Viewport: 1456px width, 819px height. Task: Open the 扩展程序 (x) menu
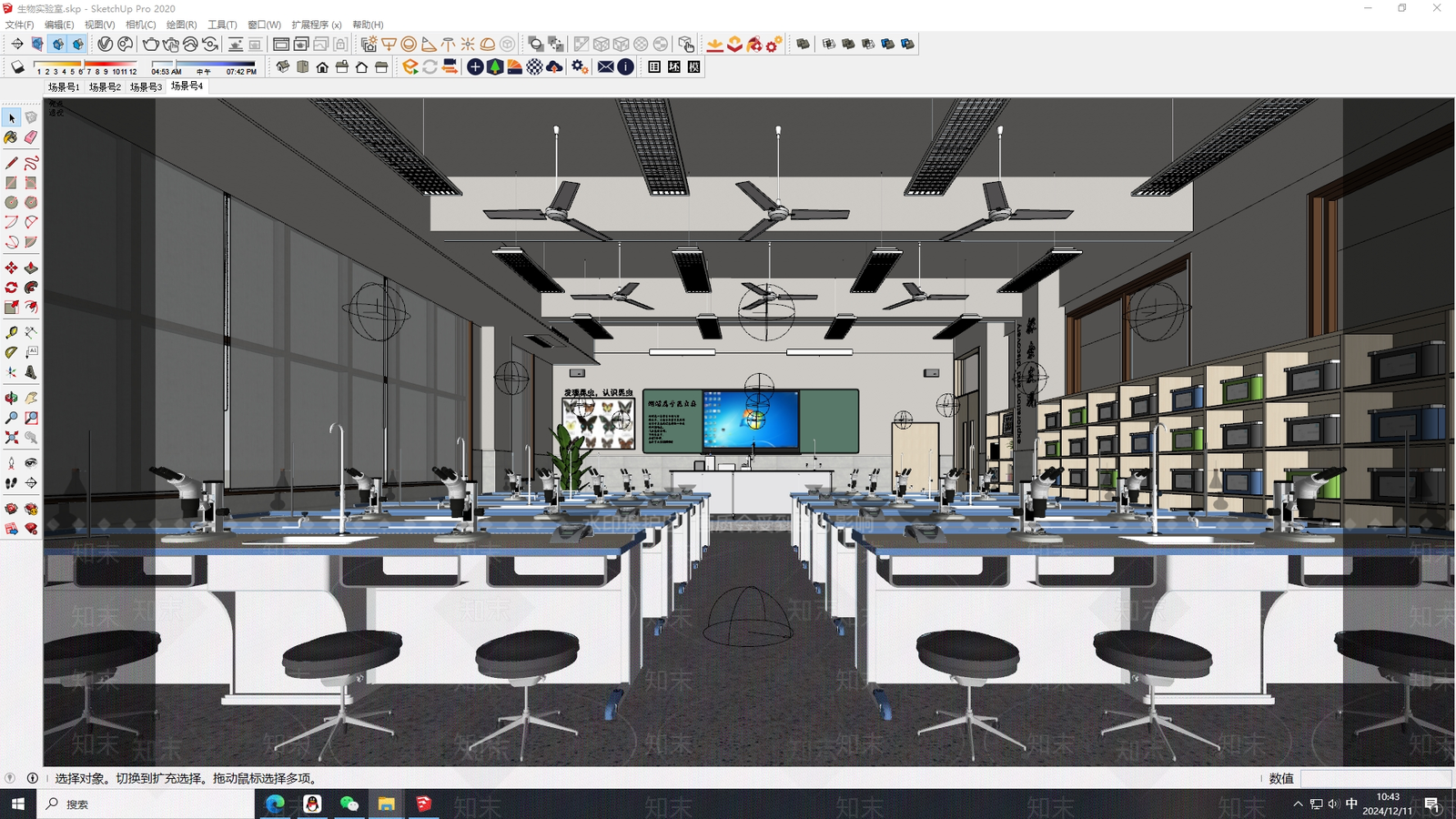317,25
